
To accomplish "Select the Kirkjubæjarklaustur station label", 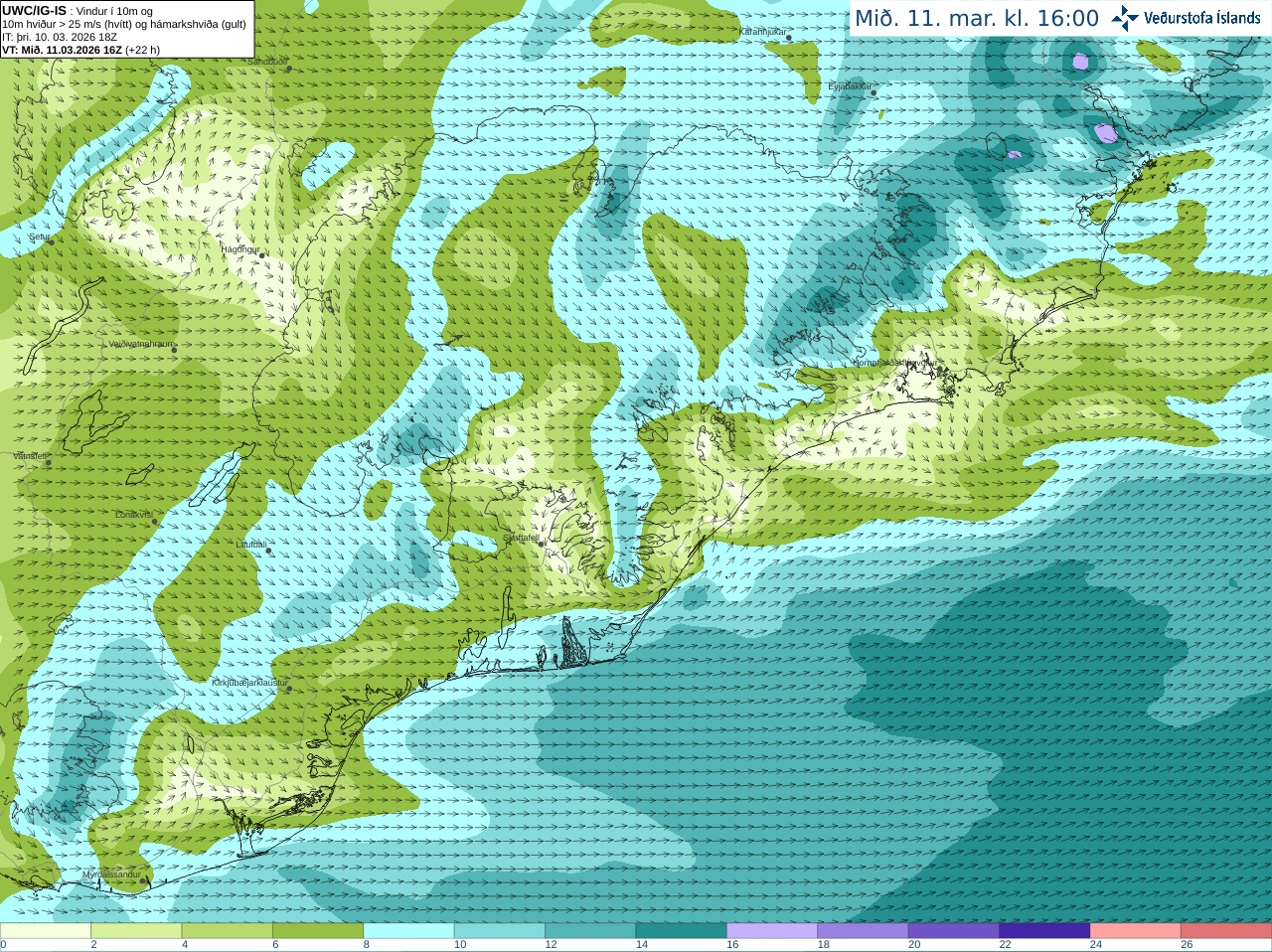I will point(249,683).
